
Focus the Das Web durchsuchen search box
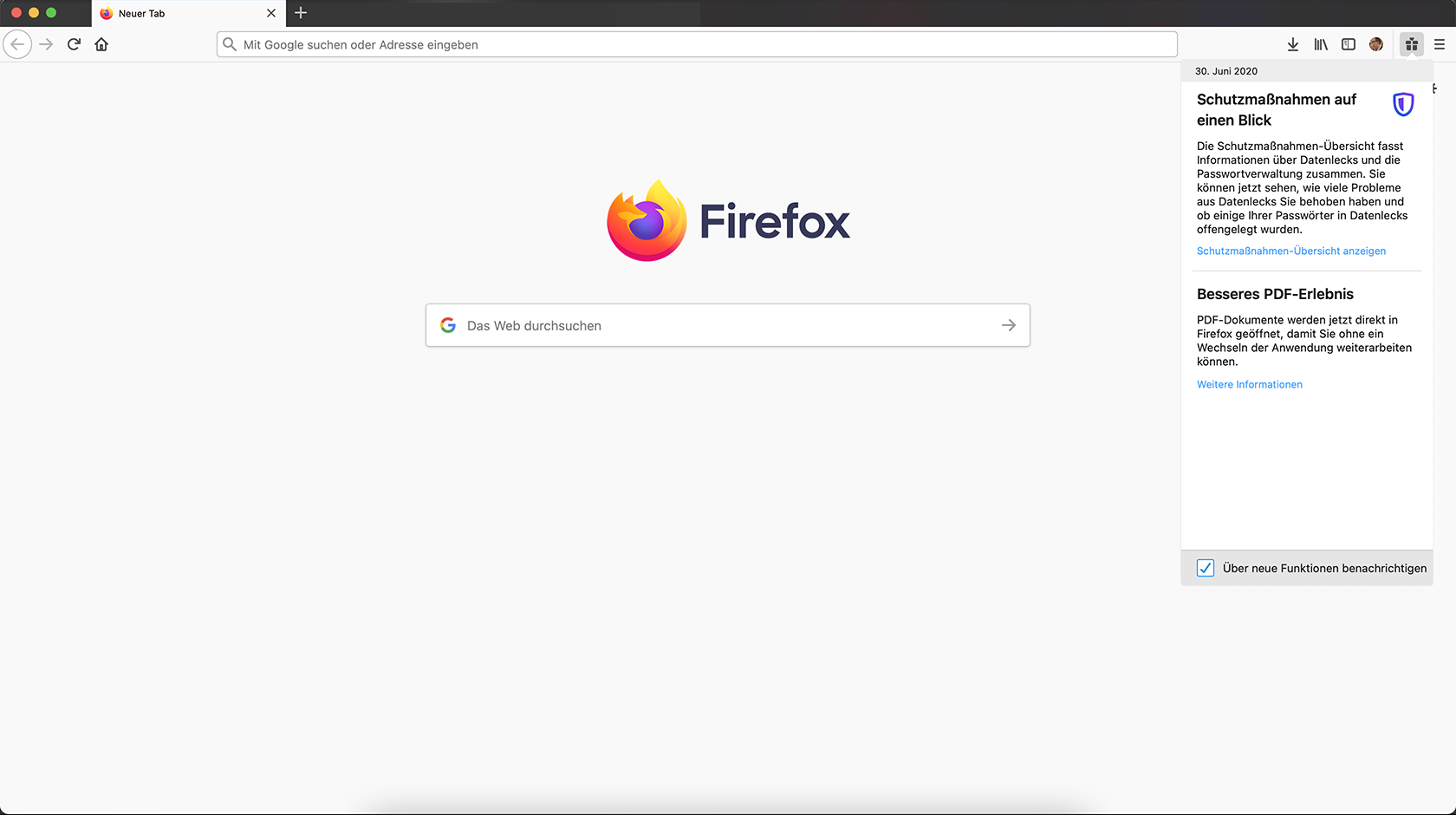pyautogui.click(x=728, y=325)
